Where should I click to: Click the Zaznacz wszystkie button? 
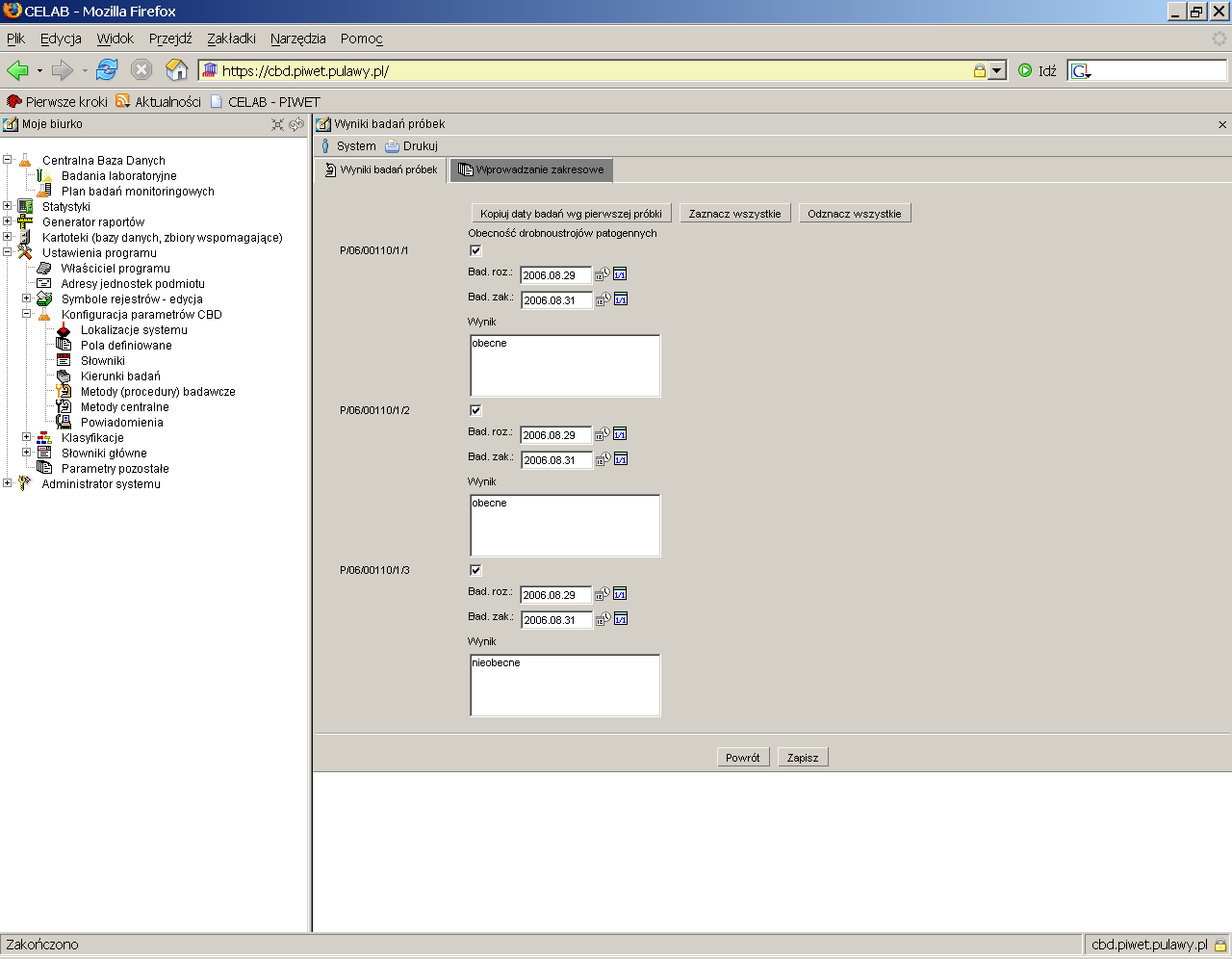pyautogui.click(x=734, y=214)
